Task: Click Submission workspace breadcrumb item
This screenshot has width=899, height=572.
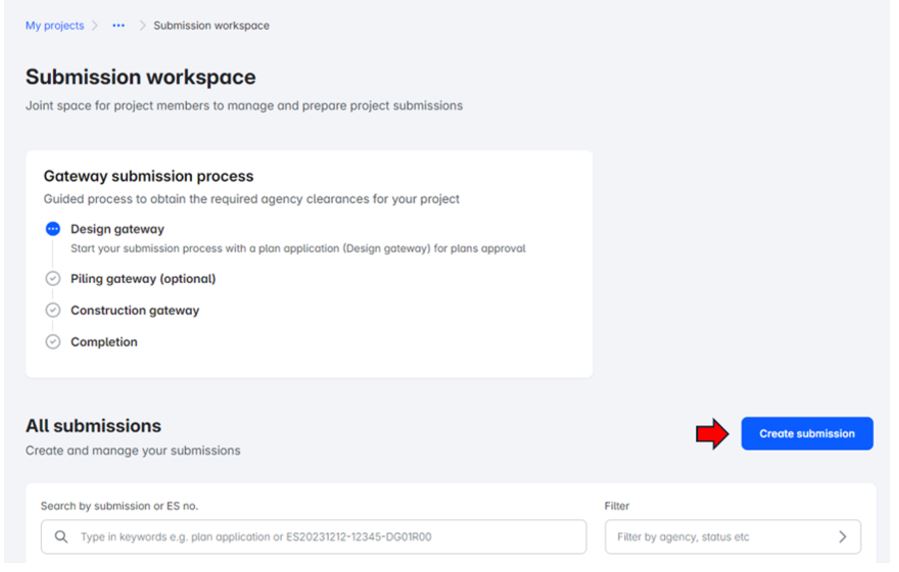Action: click(211, 26)
